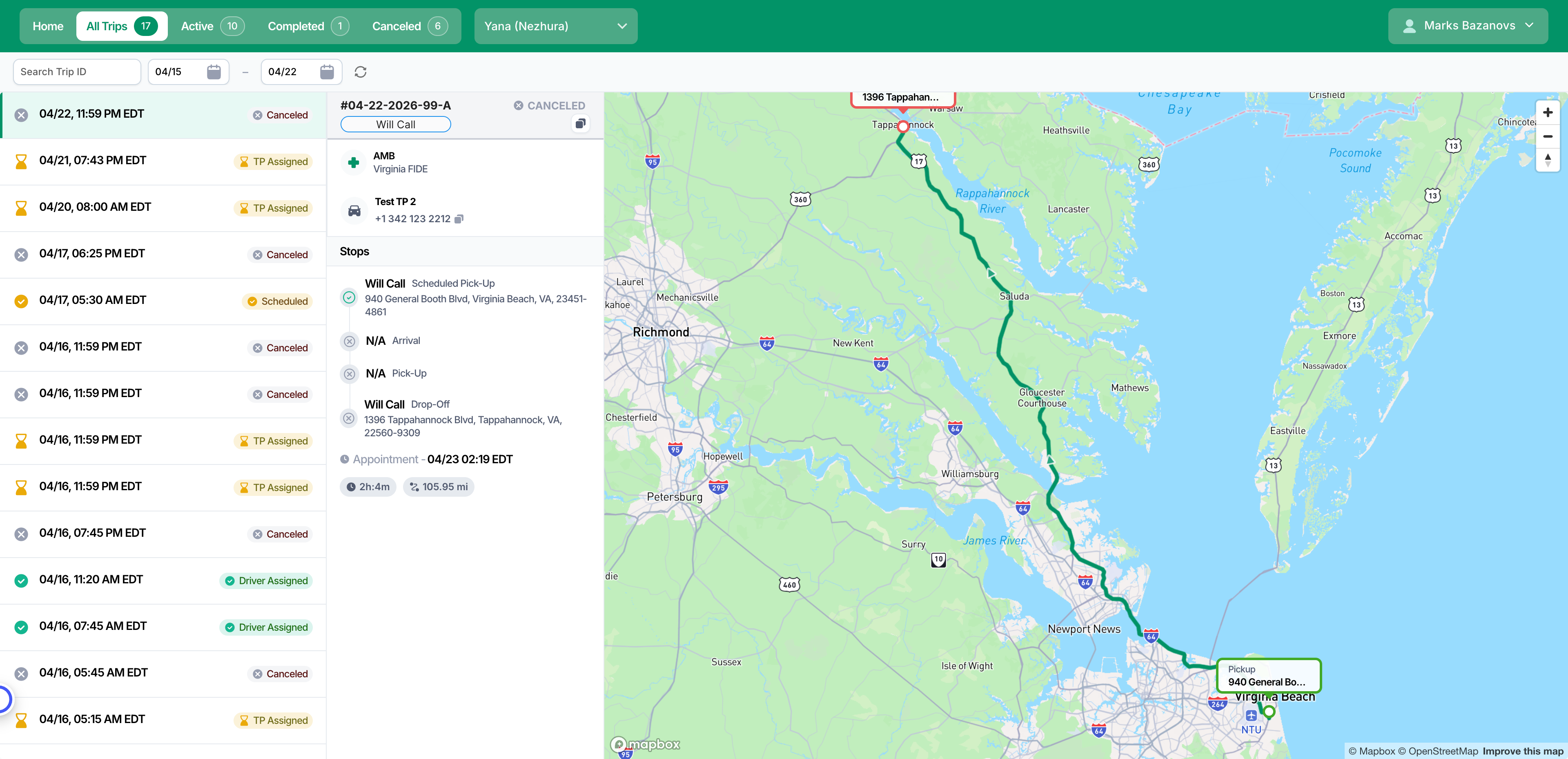This screenshot has width=1568, height=759.
Task: Click the Will Call badge button
Action: point(396,124)
